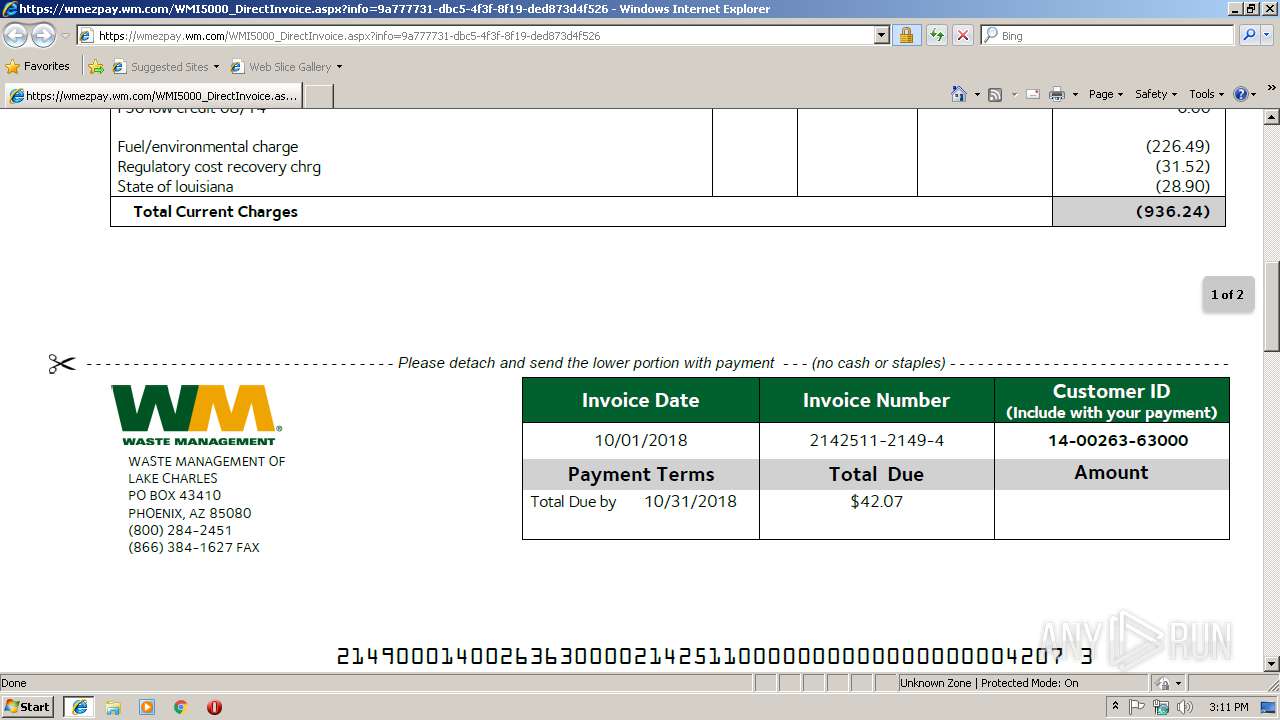Select phone number (800) 284-2451
Screen dimensions: 1280x720
(180, 530)
